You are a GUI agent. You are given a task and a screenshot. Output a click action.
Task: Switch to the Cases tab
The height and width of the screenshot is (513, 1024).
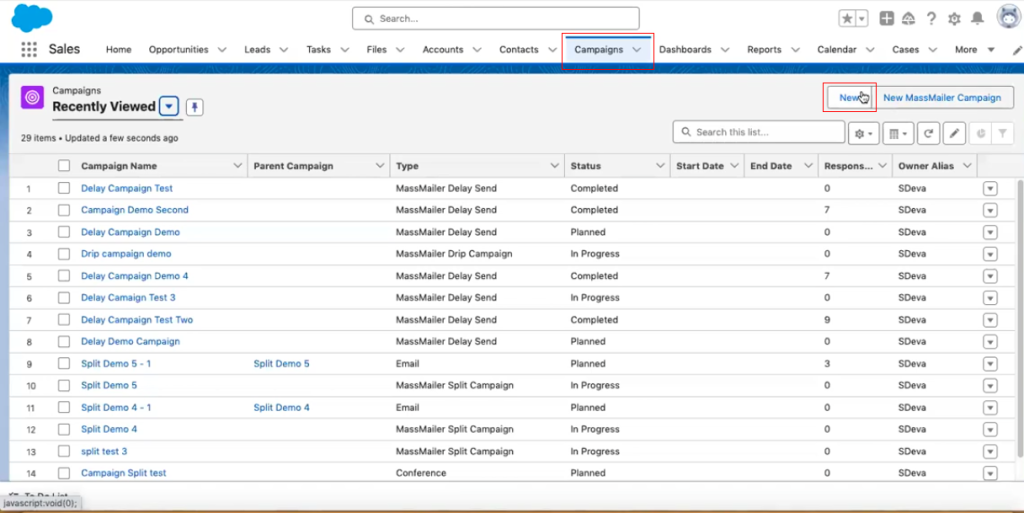coord(905,50)
